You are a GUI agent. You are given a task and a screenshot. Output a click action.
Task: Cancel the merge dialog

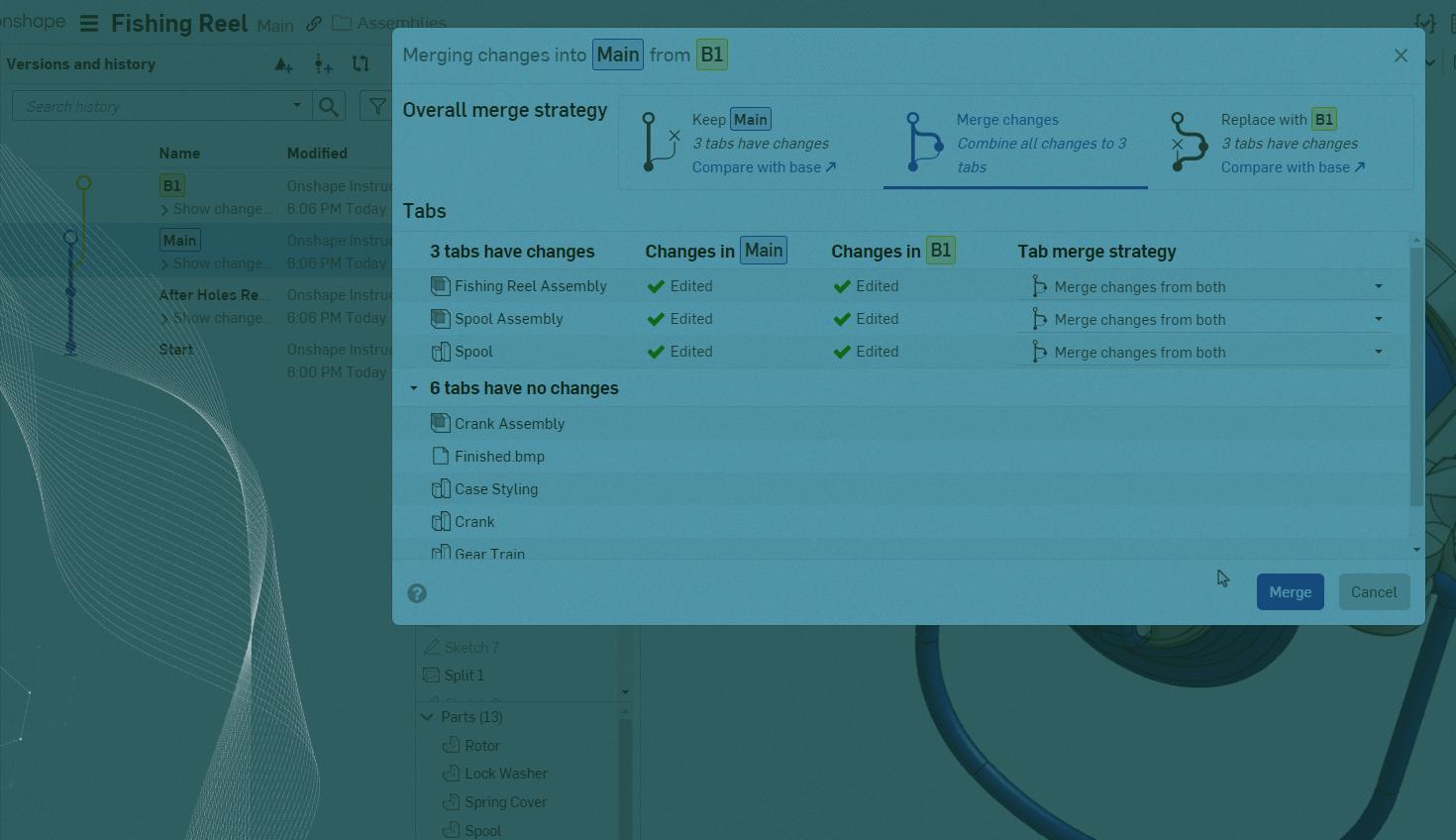pyautogui.click(x=1373, y=592)
